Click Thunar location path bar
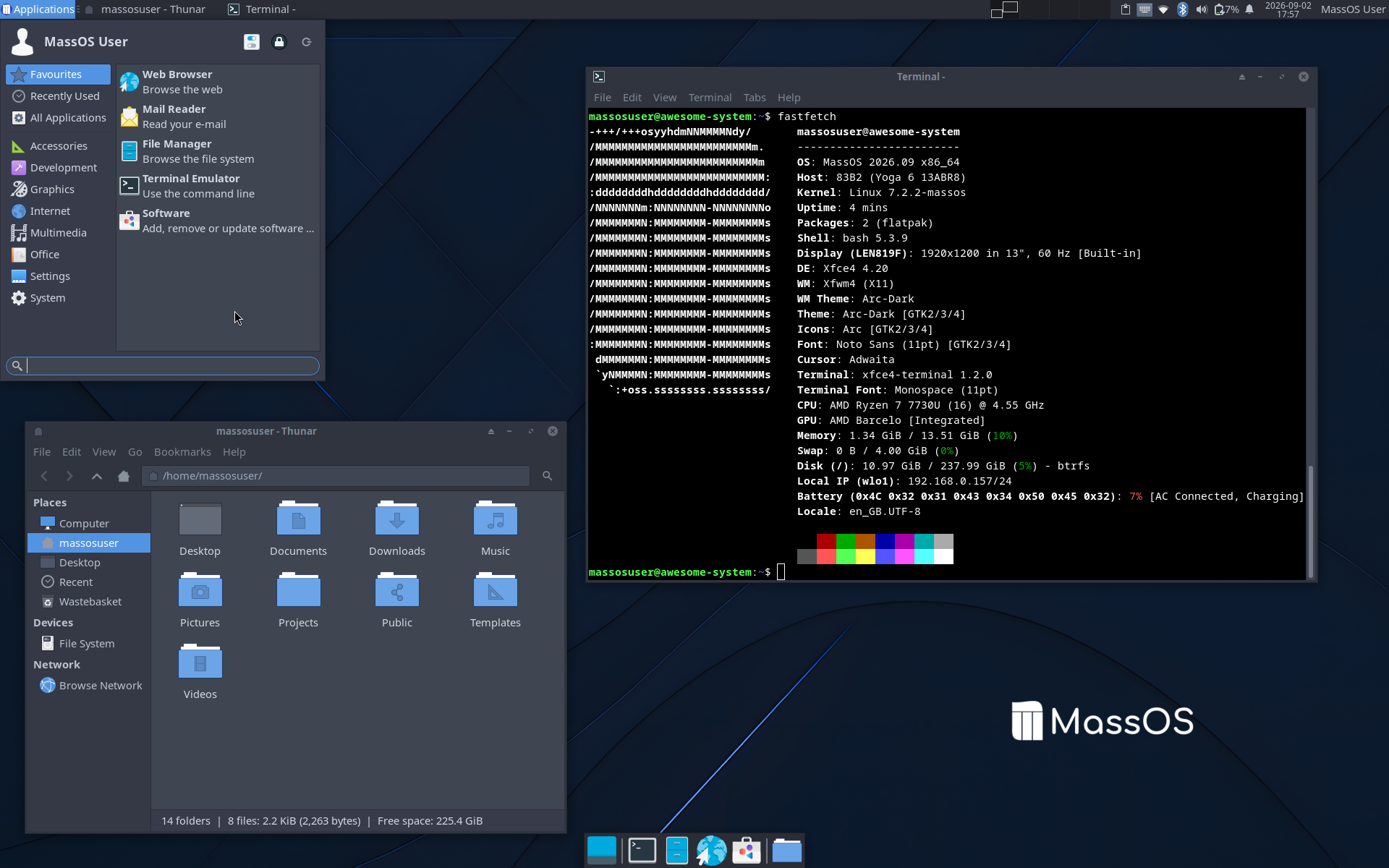This screenshot has height=868, width=1389. tap(336, 476)
